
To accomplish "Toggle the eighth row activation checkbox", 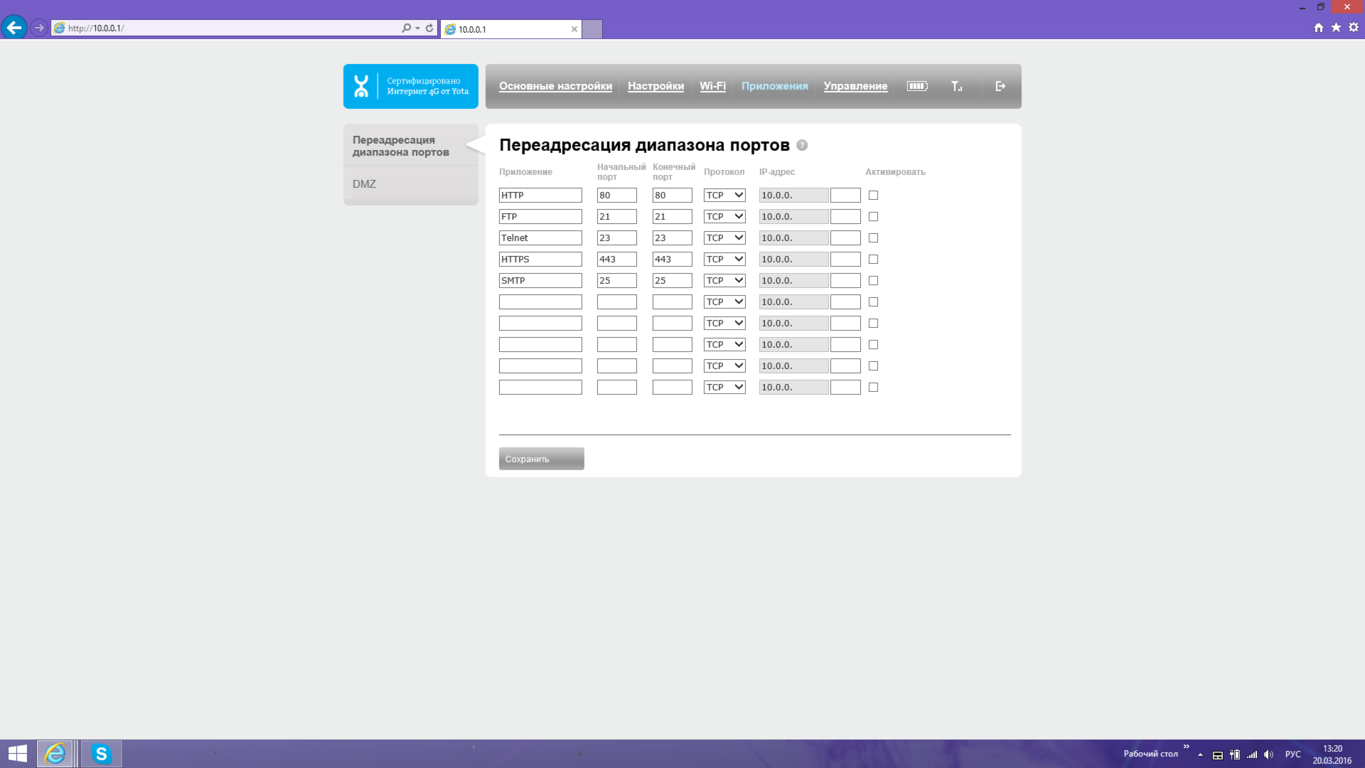I will 873,344.
